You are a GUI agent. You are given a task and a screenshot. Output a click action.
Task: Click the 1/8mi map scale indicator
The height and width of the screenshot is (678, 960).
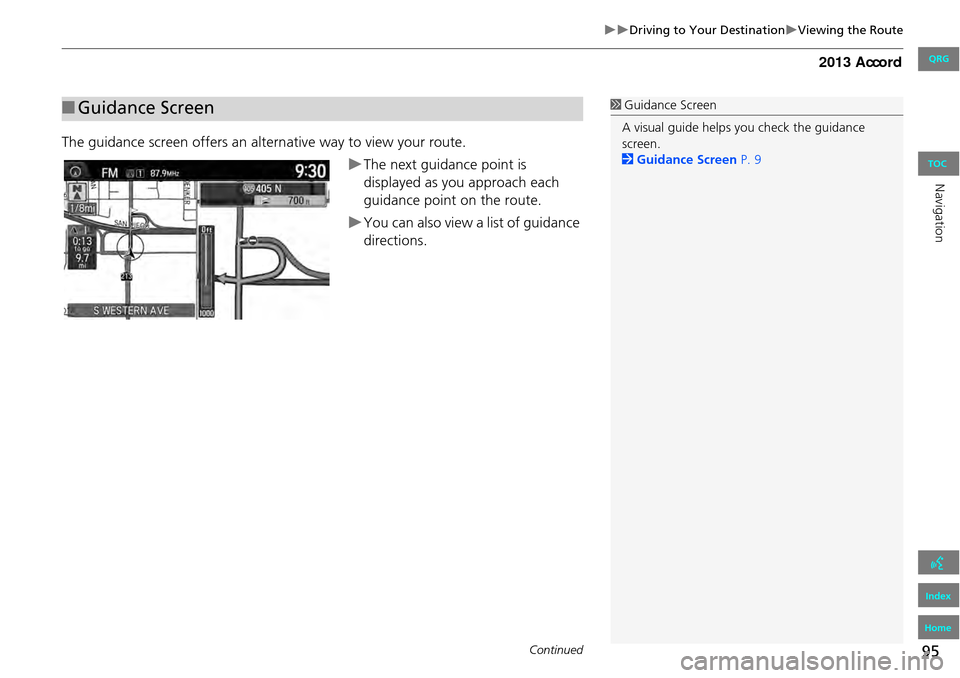coord(82,208)
